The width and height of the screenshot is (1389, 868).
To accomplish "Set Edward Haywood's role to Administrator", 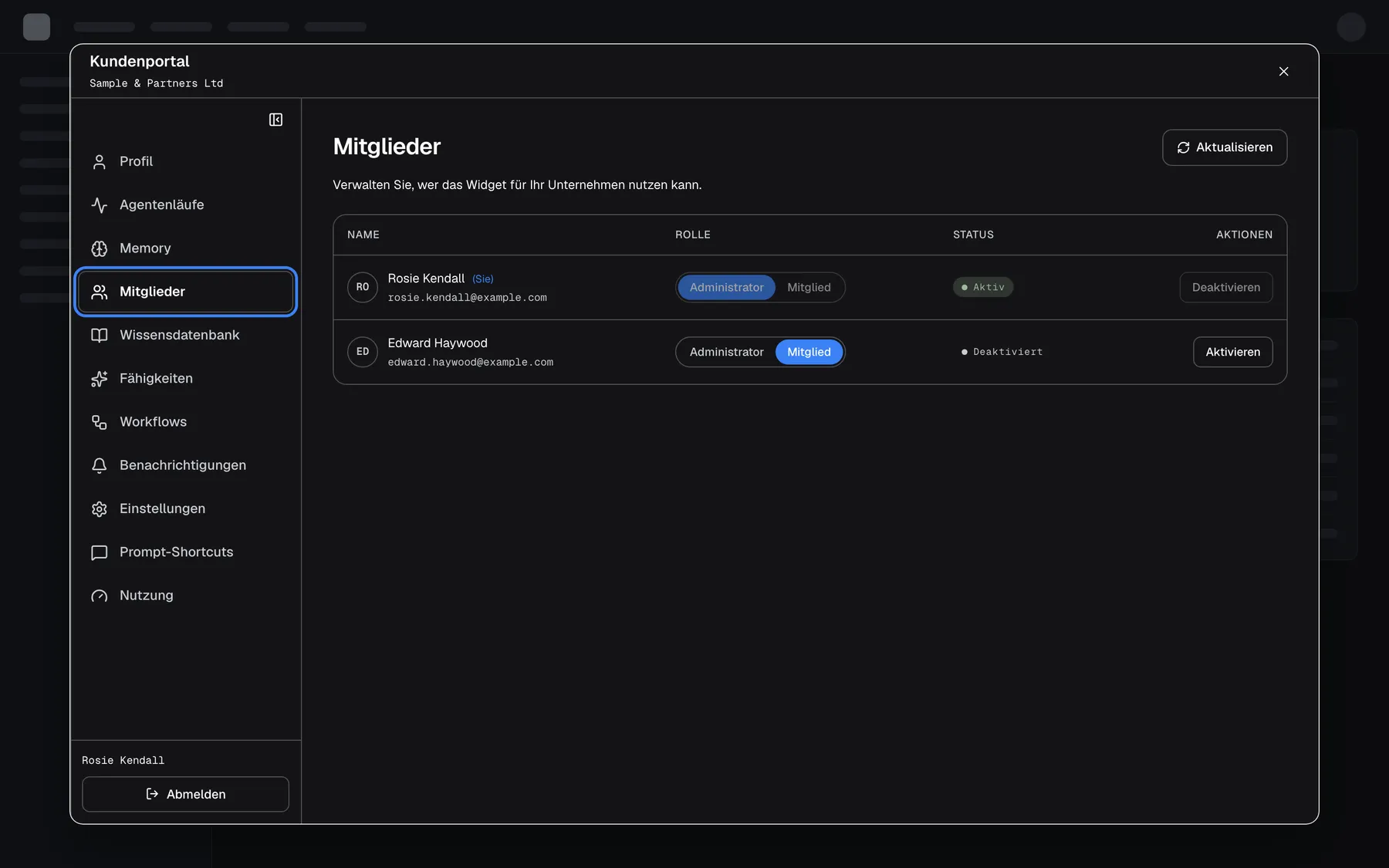I will pos(726,352).
